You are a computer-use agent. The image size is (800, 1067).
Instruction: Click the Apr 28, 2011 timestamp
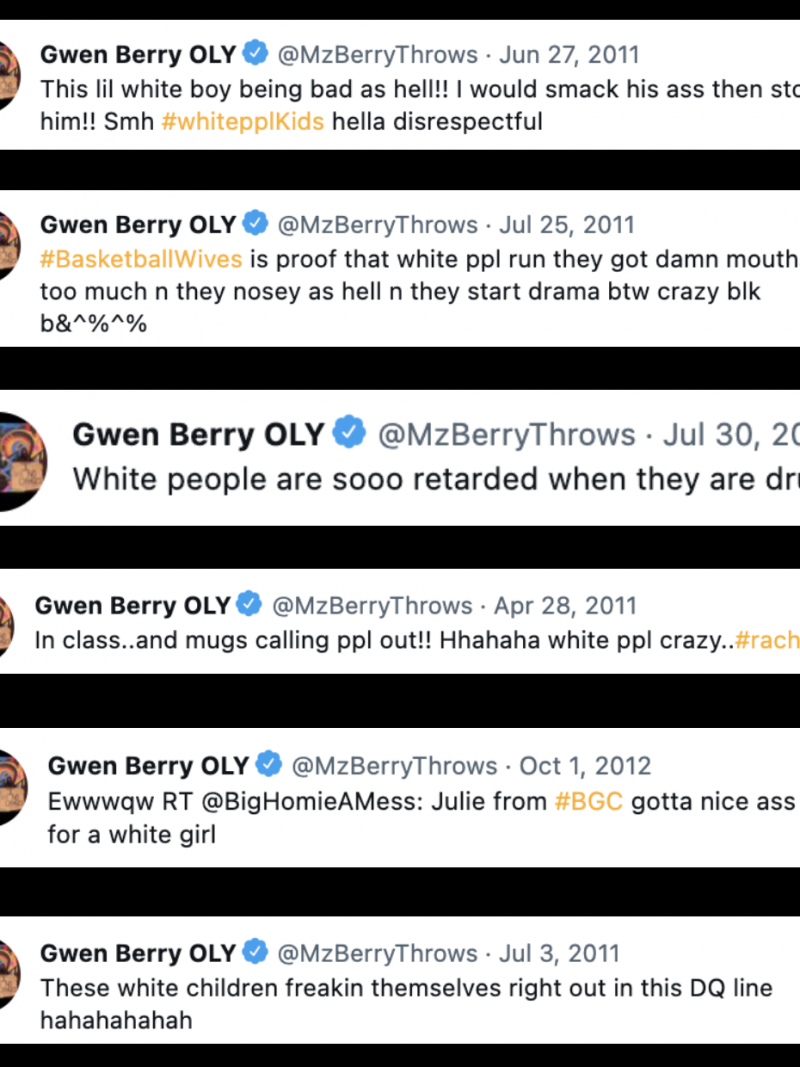(565, 605)
